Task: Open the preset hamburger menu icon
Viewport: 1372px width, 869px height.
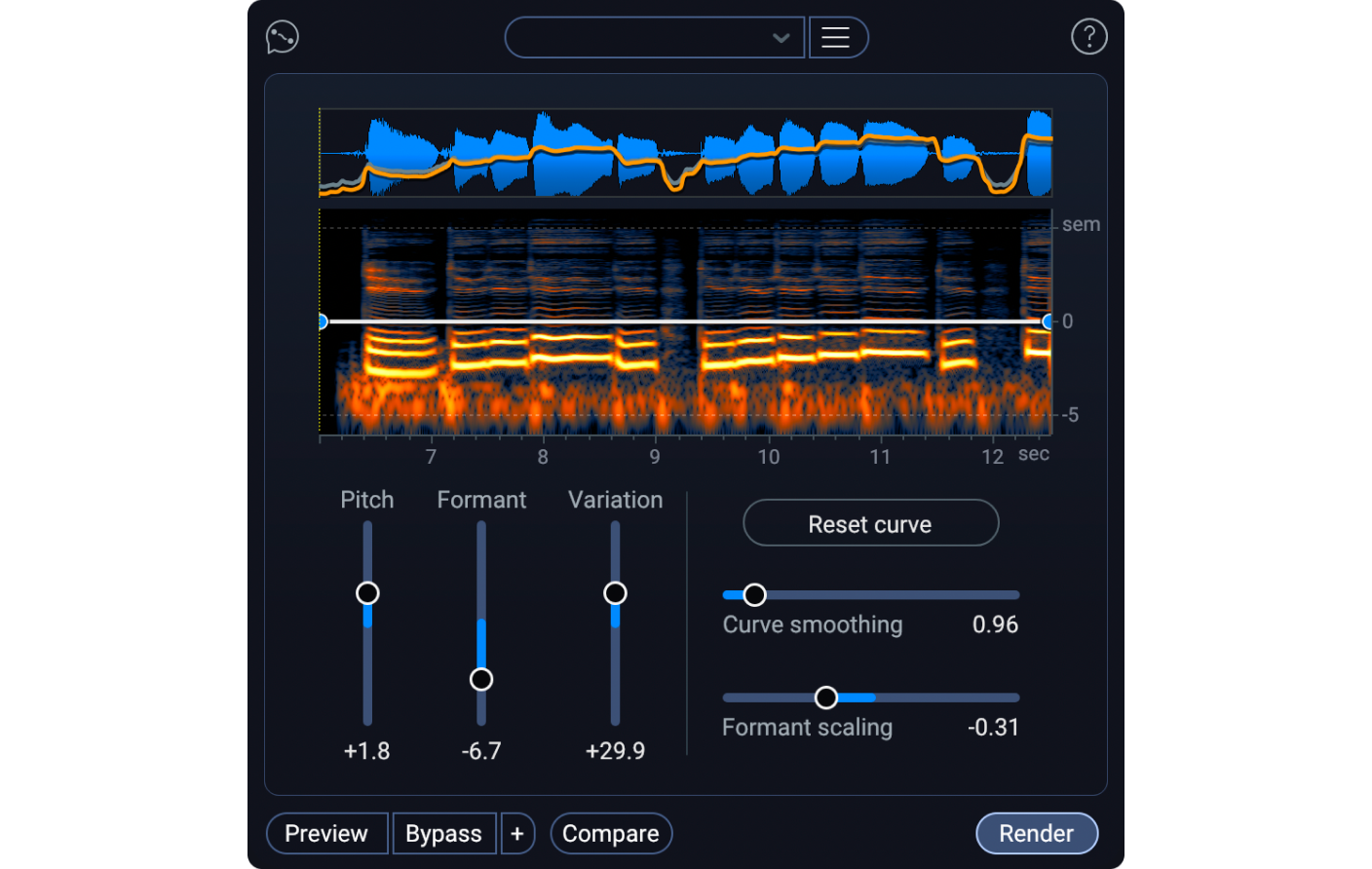Action: tap(838, 37)
